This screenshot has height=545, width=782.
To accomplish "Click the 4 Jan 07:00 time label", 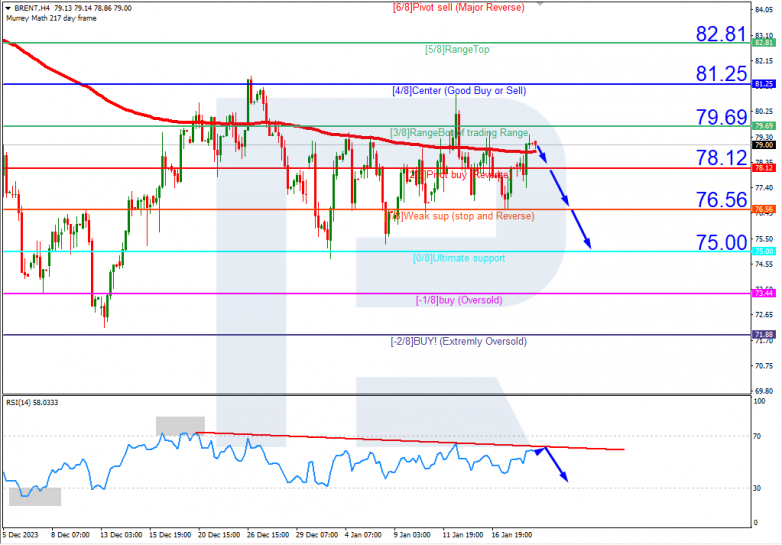I will pos(363,535).
